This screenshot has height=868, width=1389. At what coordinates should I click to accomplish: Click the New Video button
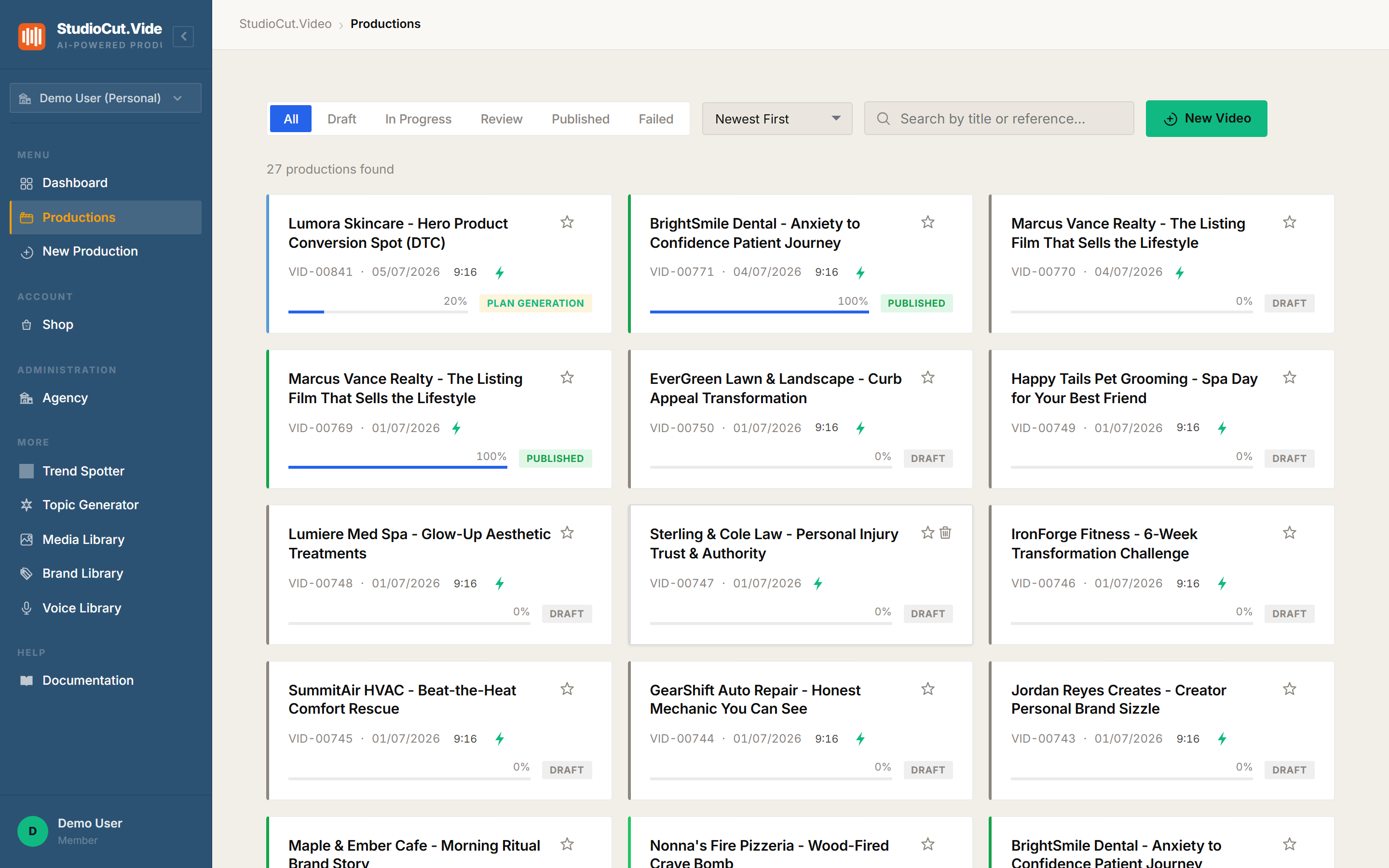[1207, 119]
